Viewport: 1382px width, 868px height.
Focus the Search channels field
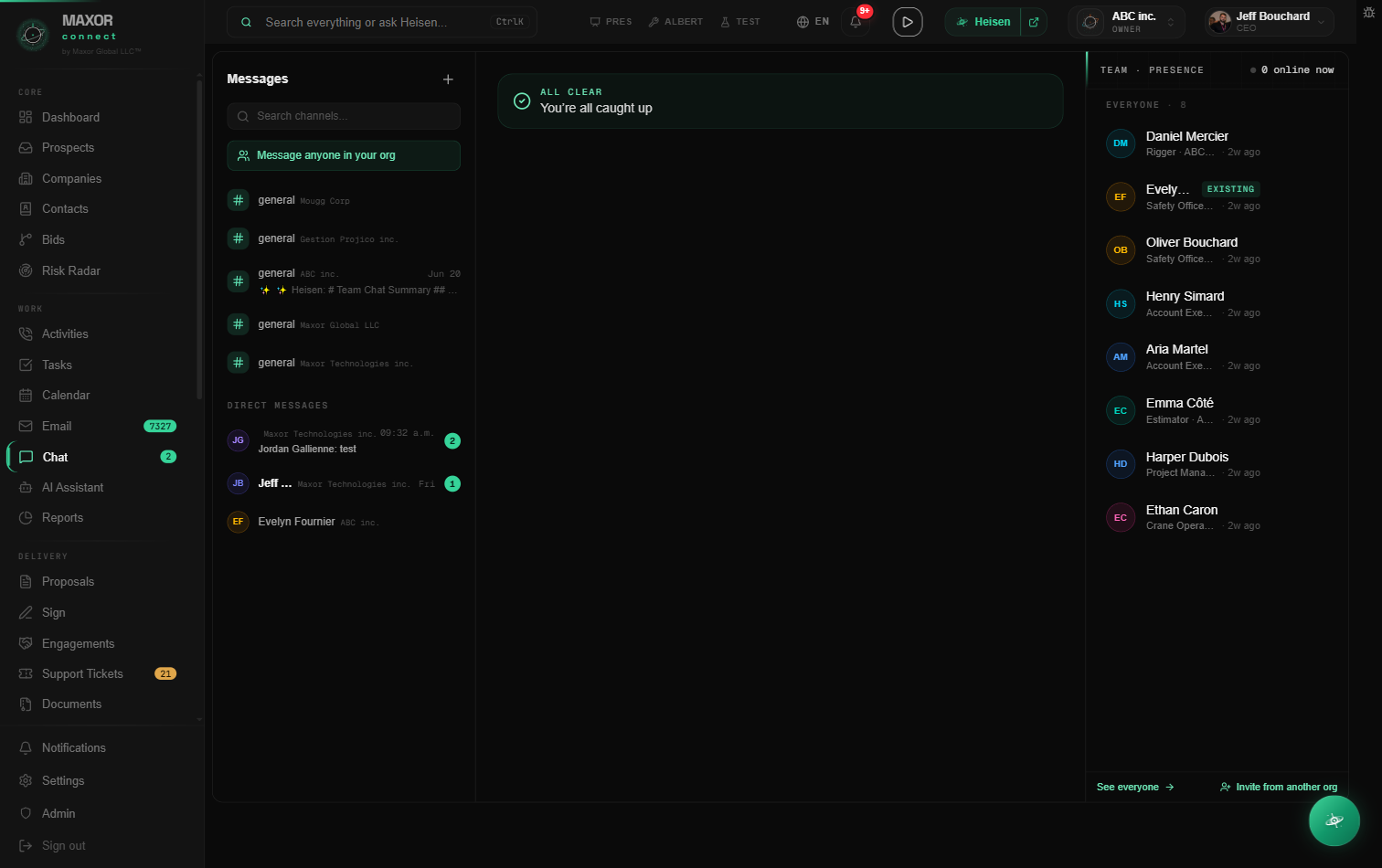(344, 116)
